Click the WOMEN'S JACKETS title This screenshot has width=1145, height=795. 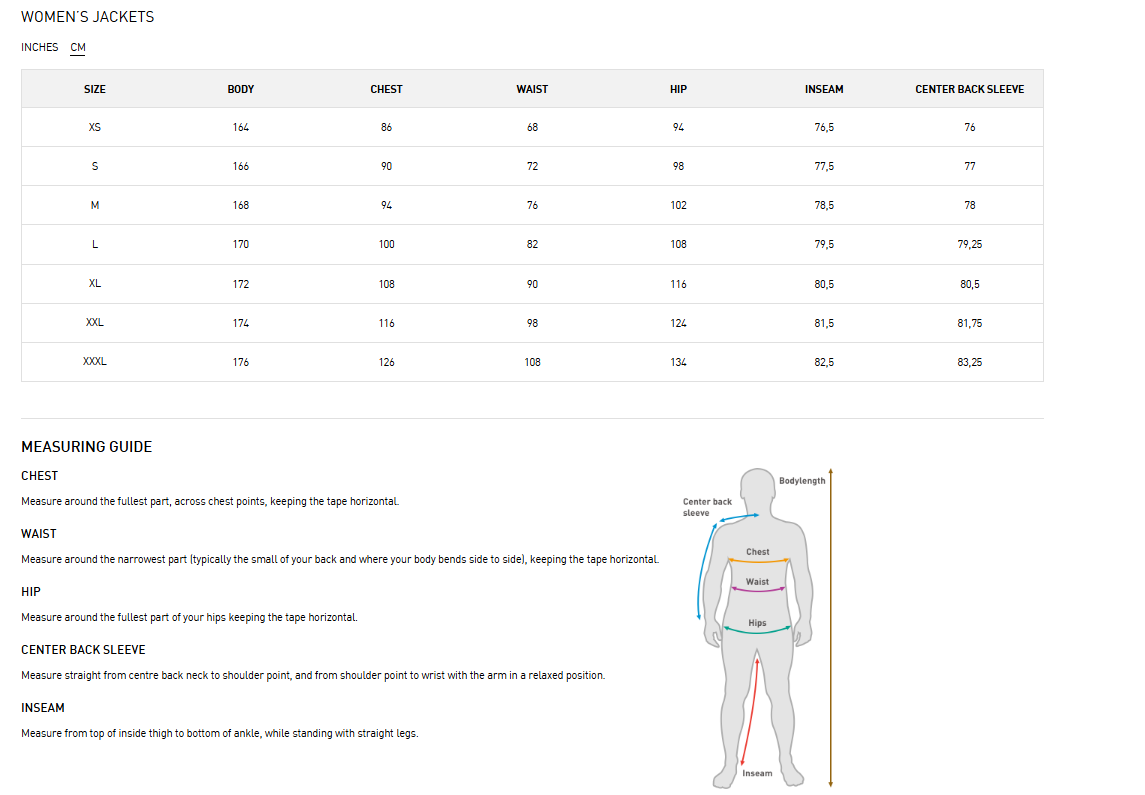(x=88, y=17)
